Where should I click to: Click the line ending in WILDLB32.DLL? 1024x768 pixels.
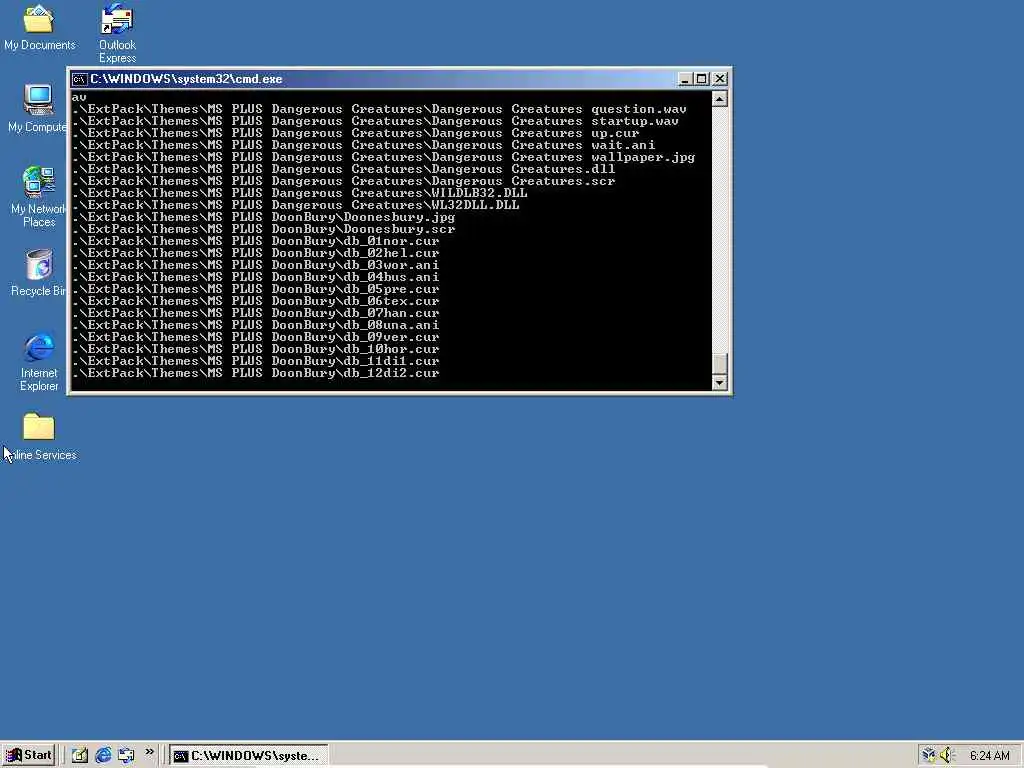coord(300,193)
